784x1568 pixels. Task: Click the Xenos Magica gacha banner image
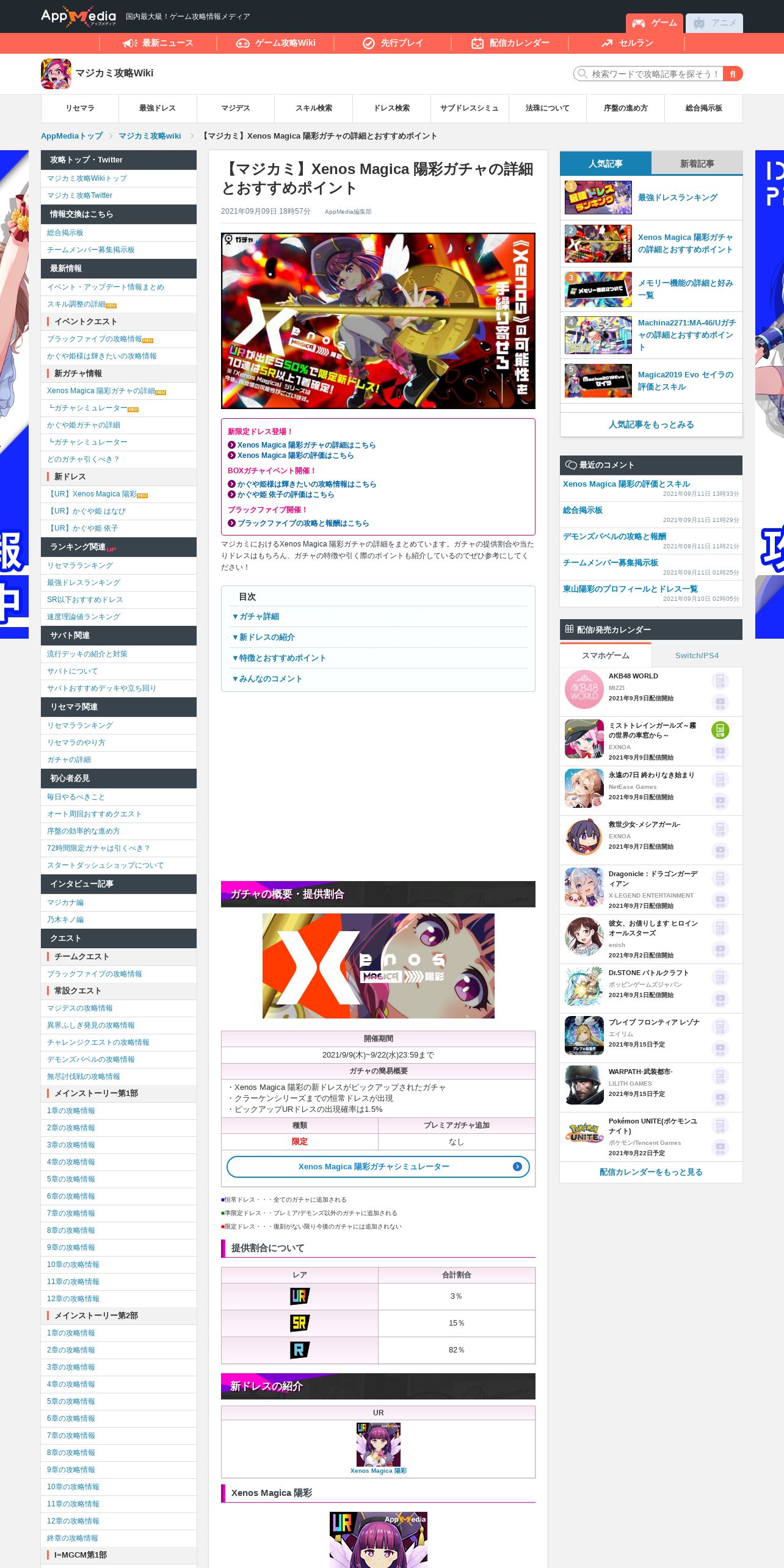click(x=378, y=321)
